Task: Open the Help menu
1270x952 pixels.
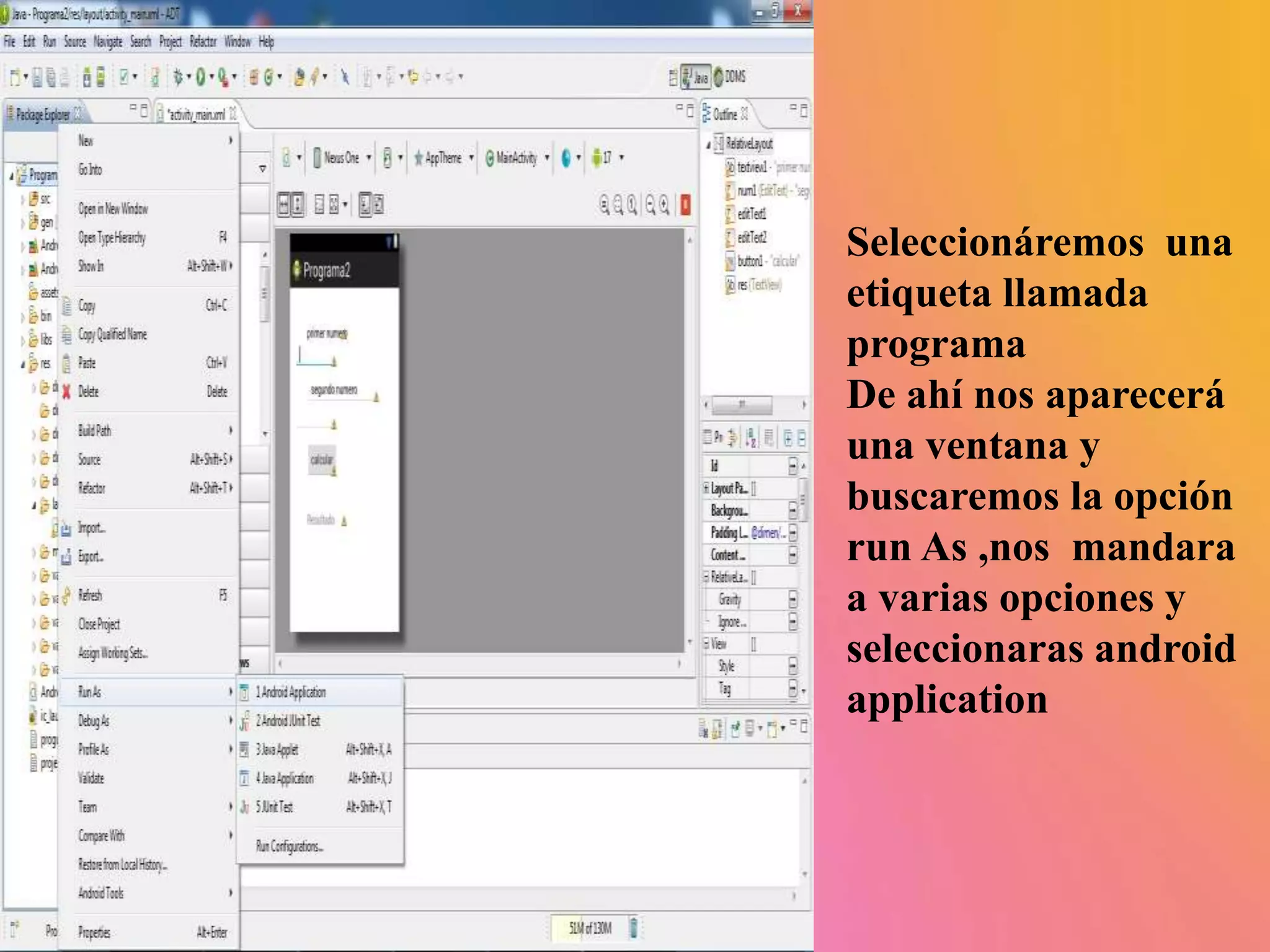Action: 266,42
